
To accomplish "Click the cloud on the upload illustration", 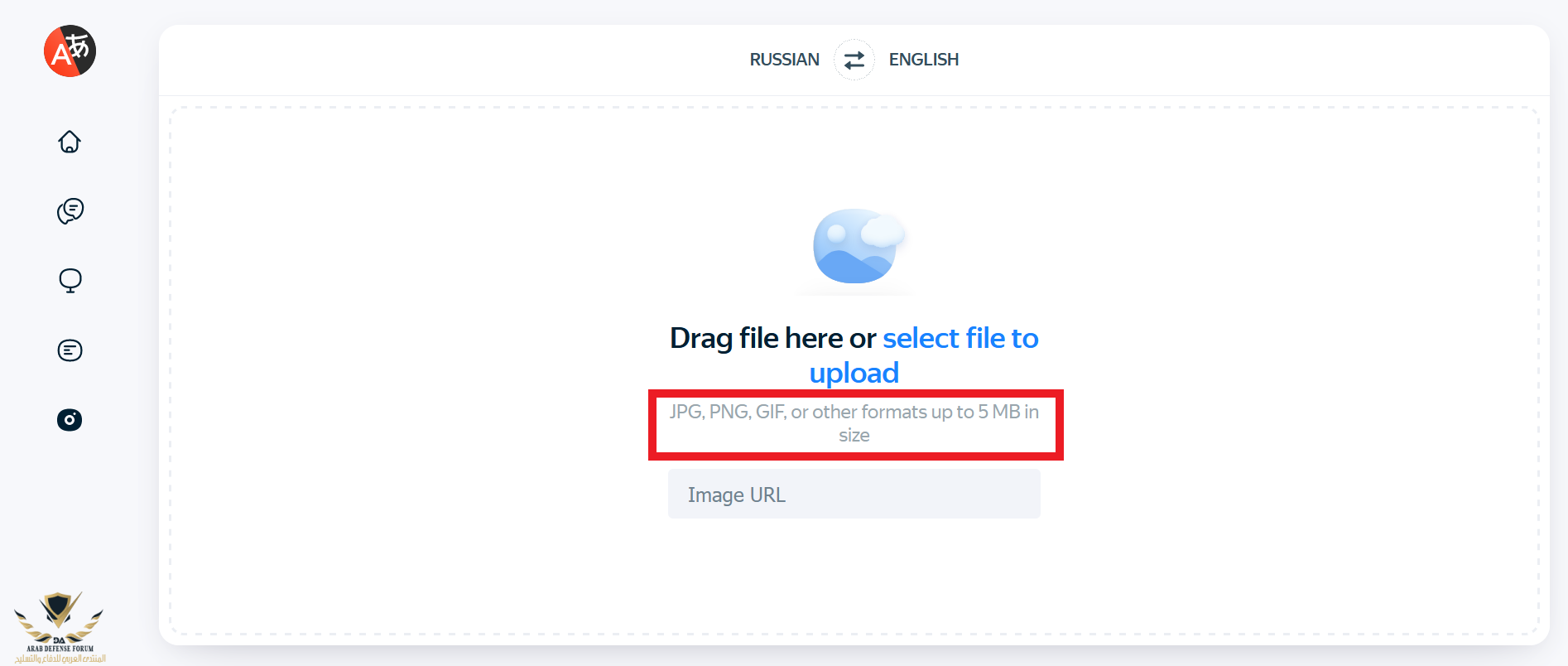I will (883, 229).
